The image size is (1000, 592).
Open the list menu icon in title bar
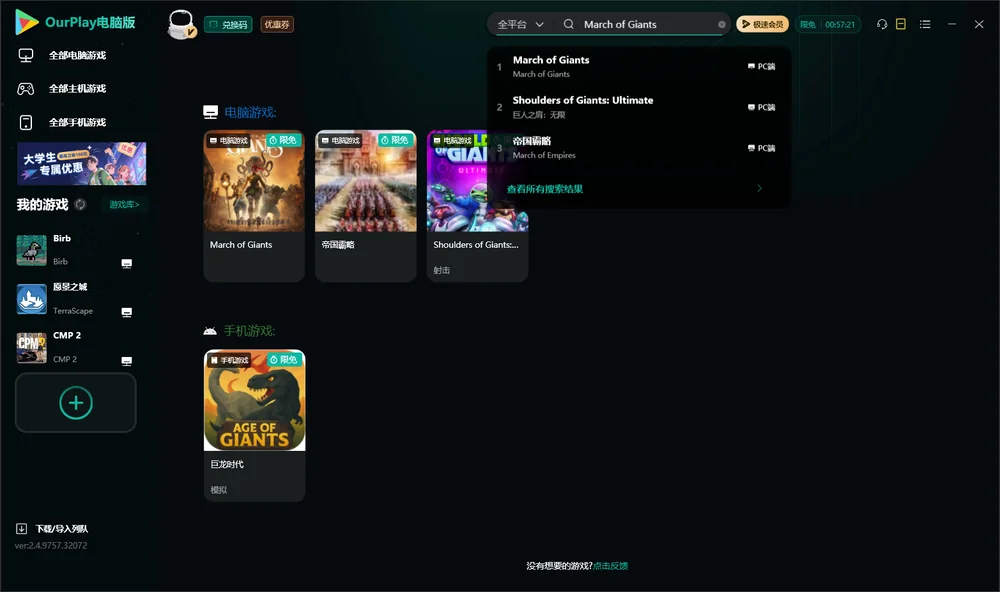pyautogui.click(x=925, y=24)
